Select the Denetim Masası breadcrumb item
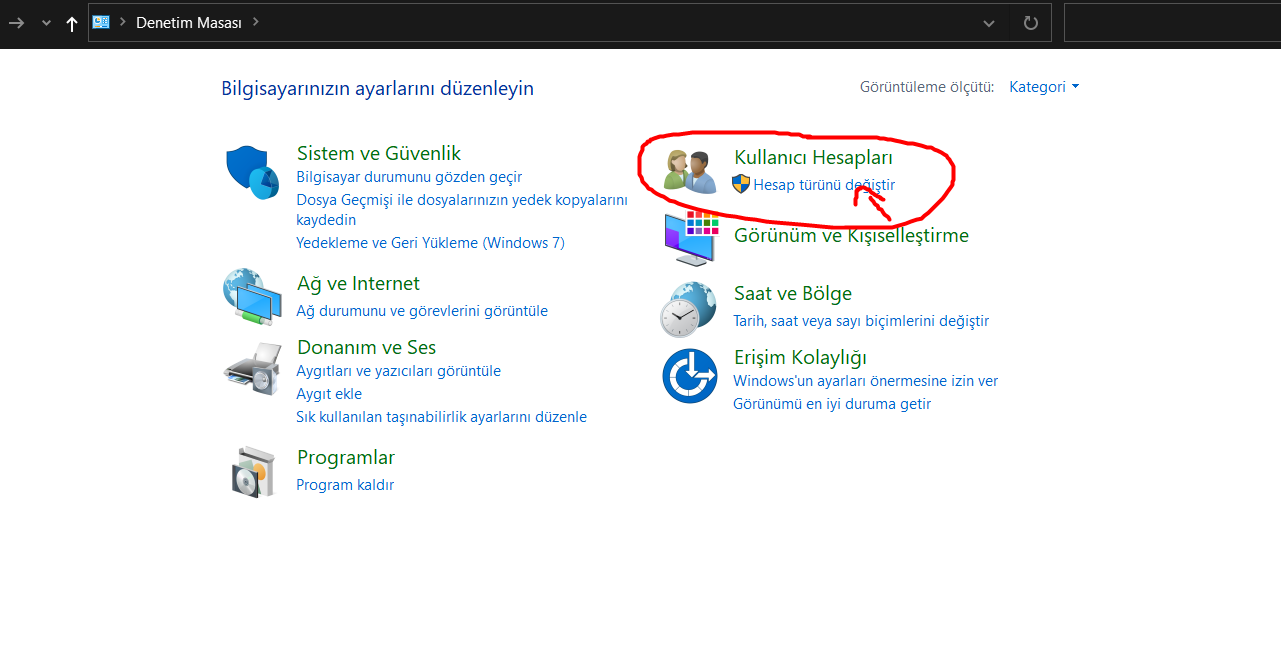This screenshot has width=1281, height=663. [x=189, y=22]
